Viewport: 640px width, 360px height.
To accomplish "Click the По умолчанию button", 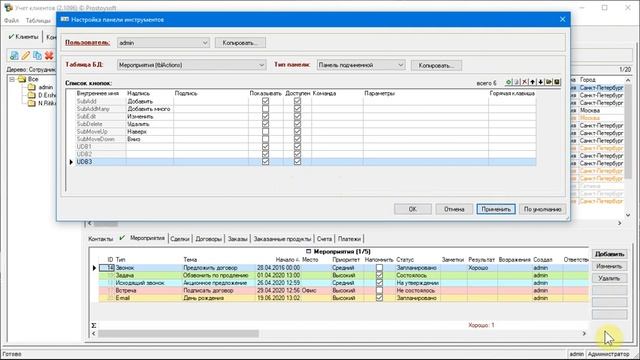I will 542,209.
